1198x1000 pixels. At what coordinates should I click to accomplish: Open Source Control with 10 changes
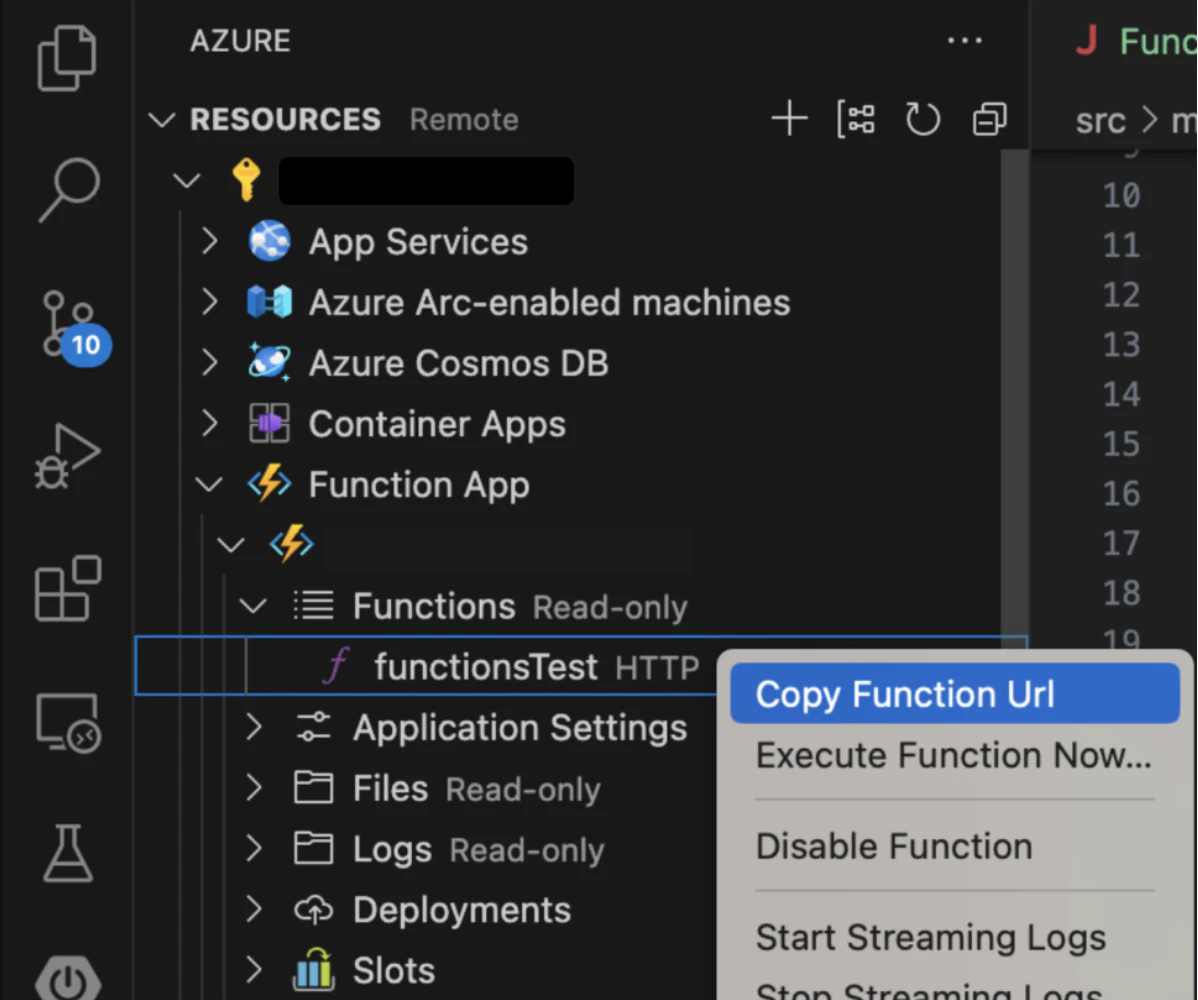(76, 327)
